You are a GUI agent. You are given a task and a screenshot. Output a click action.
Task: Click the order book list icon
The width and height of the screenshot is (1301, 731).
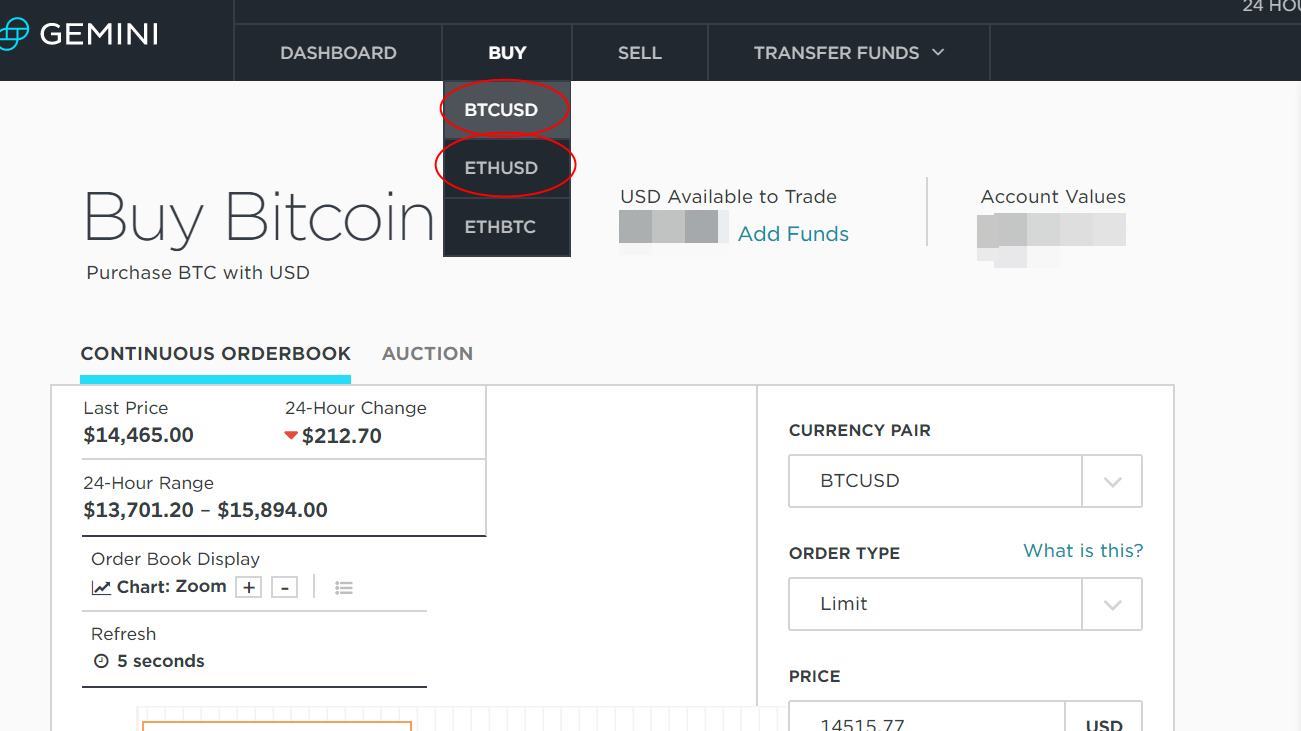[x=344, y=587]
